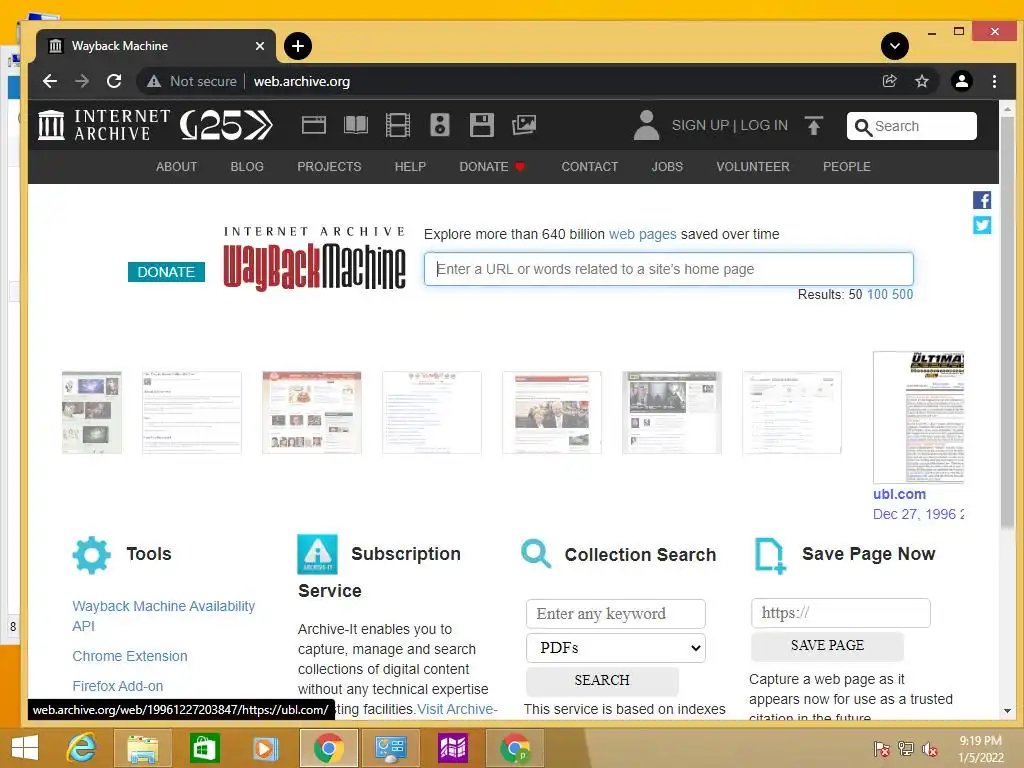Image resolution: width=1024 pixels, height=768 pixels.
Task: Expand the PDFs collection dropdown
Action: pos(616,648)
